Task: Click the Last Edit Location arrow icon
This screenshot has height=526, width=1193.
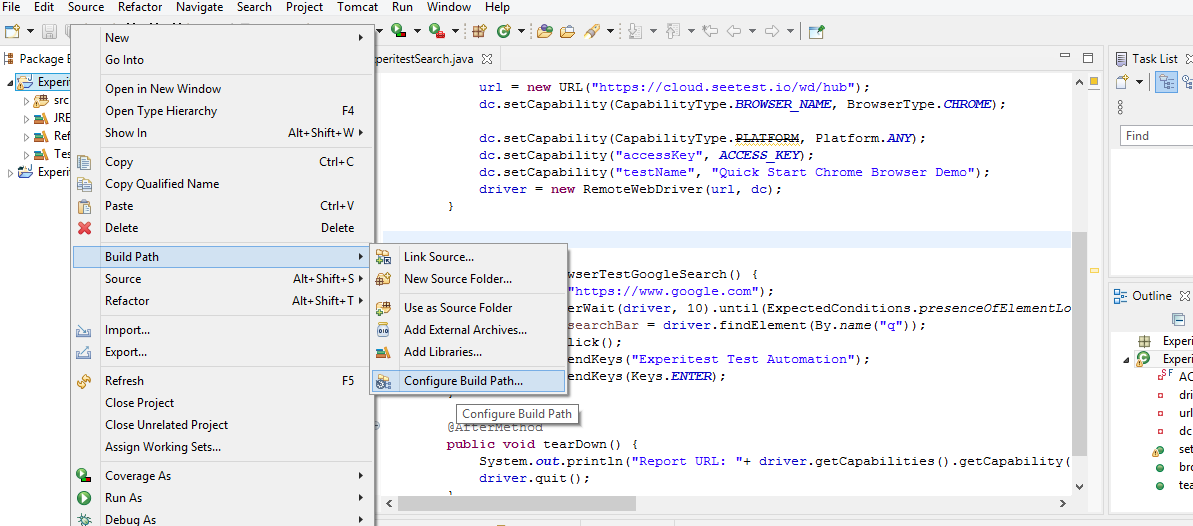Action: click(711, 31)
